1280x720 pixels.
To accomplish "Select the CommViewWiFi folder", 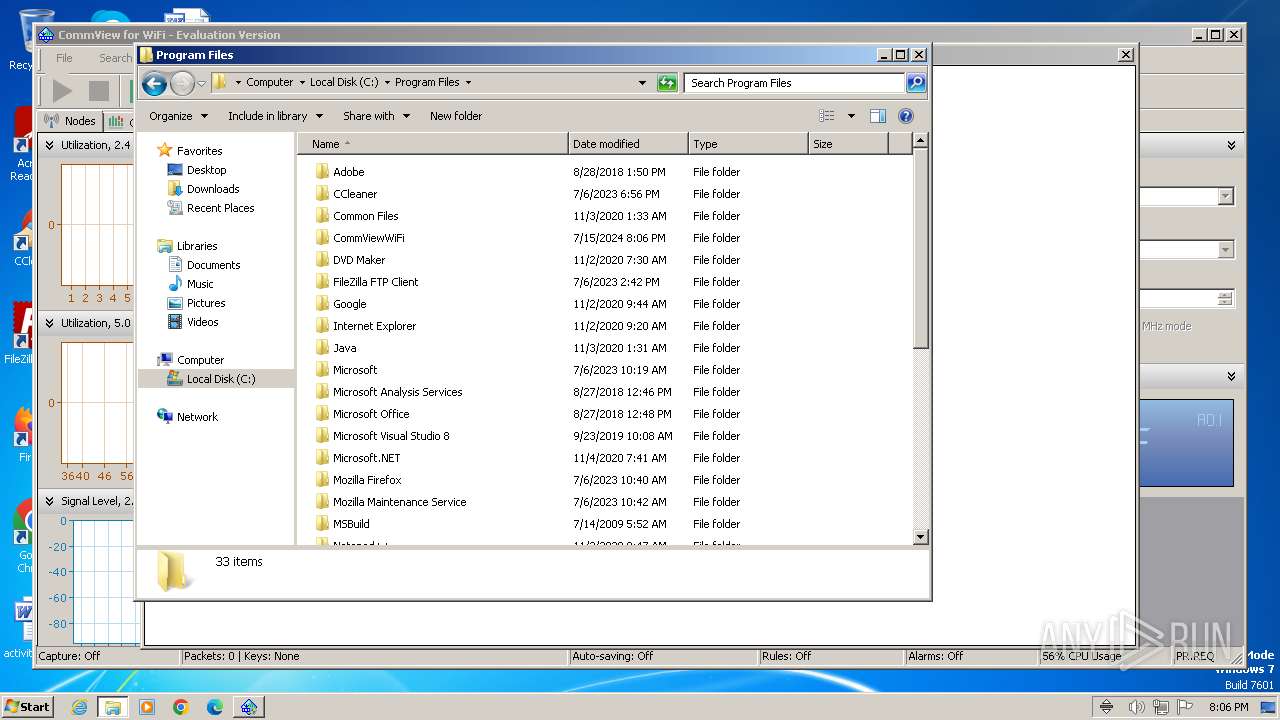I will (368, 238).
